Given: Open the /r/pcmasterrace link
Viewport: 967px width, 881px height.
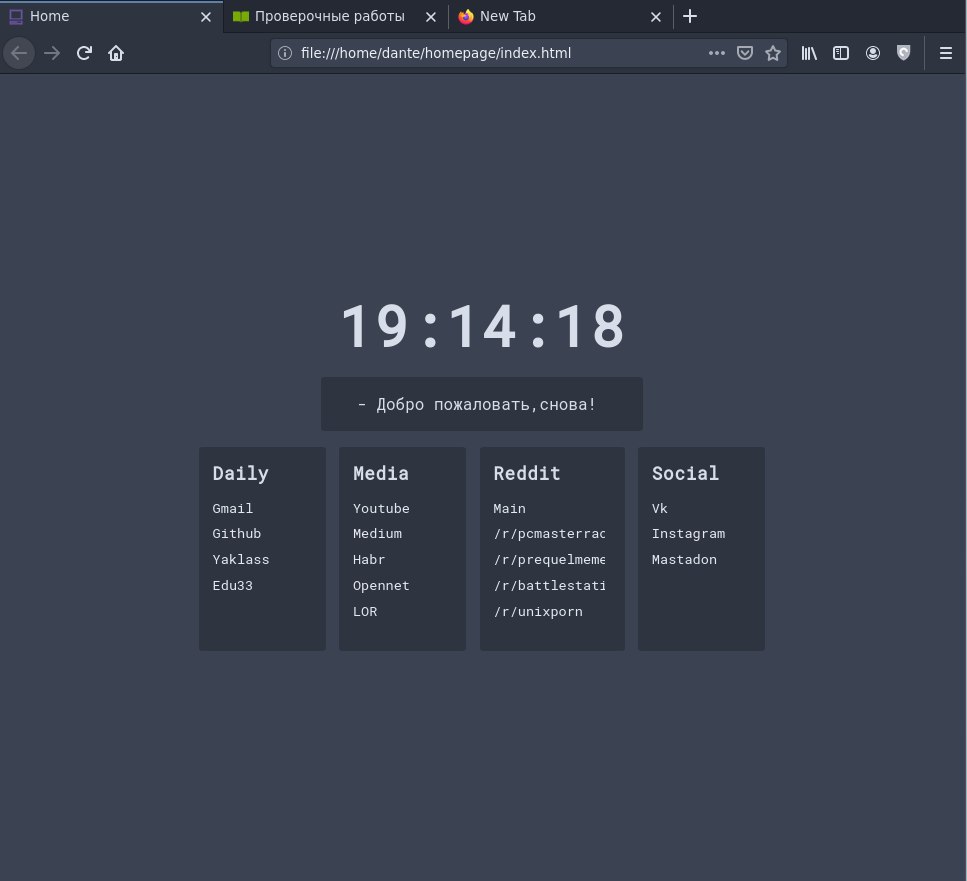Looking at the screenshot, I should coord(549,534).
